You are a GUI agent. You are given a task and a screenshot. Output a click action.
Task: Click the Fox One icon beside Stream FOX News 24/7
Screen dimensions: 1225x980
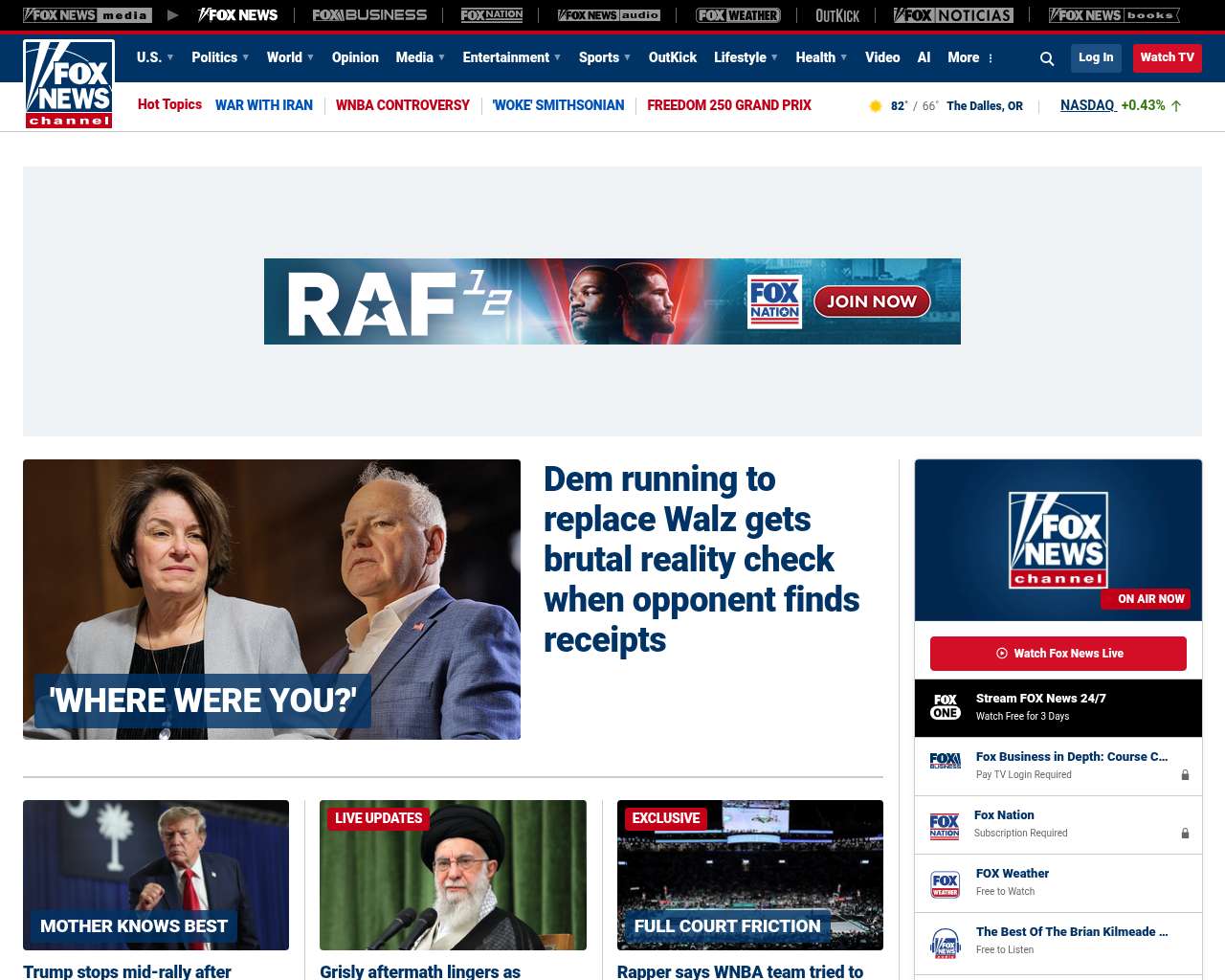tap(946, 707)
